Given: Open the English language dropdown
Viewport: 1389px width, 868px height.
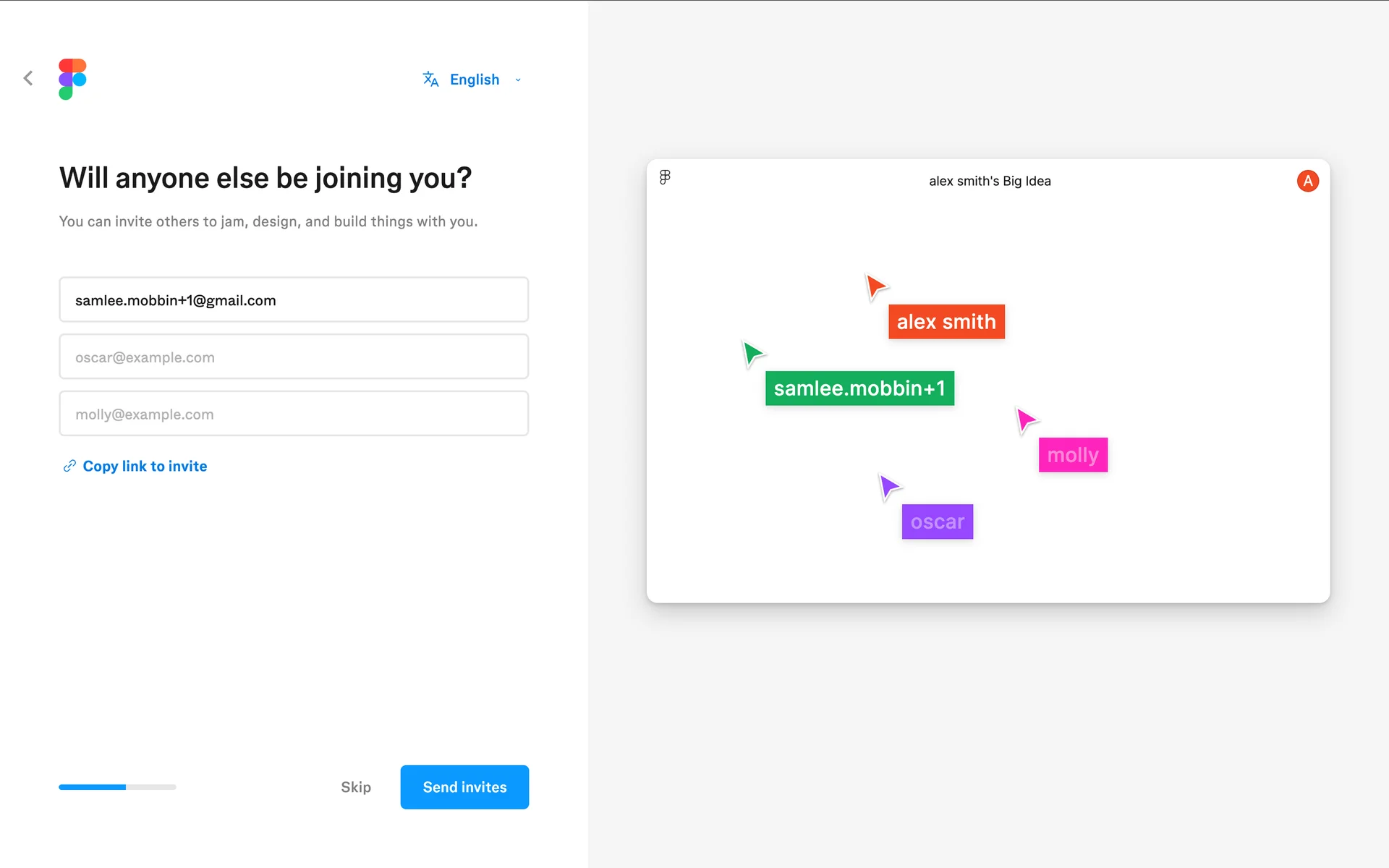Looking at the screenshot, I should click(474, 80).
